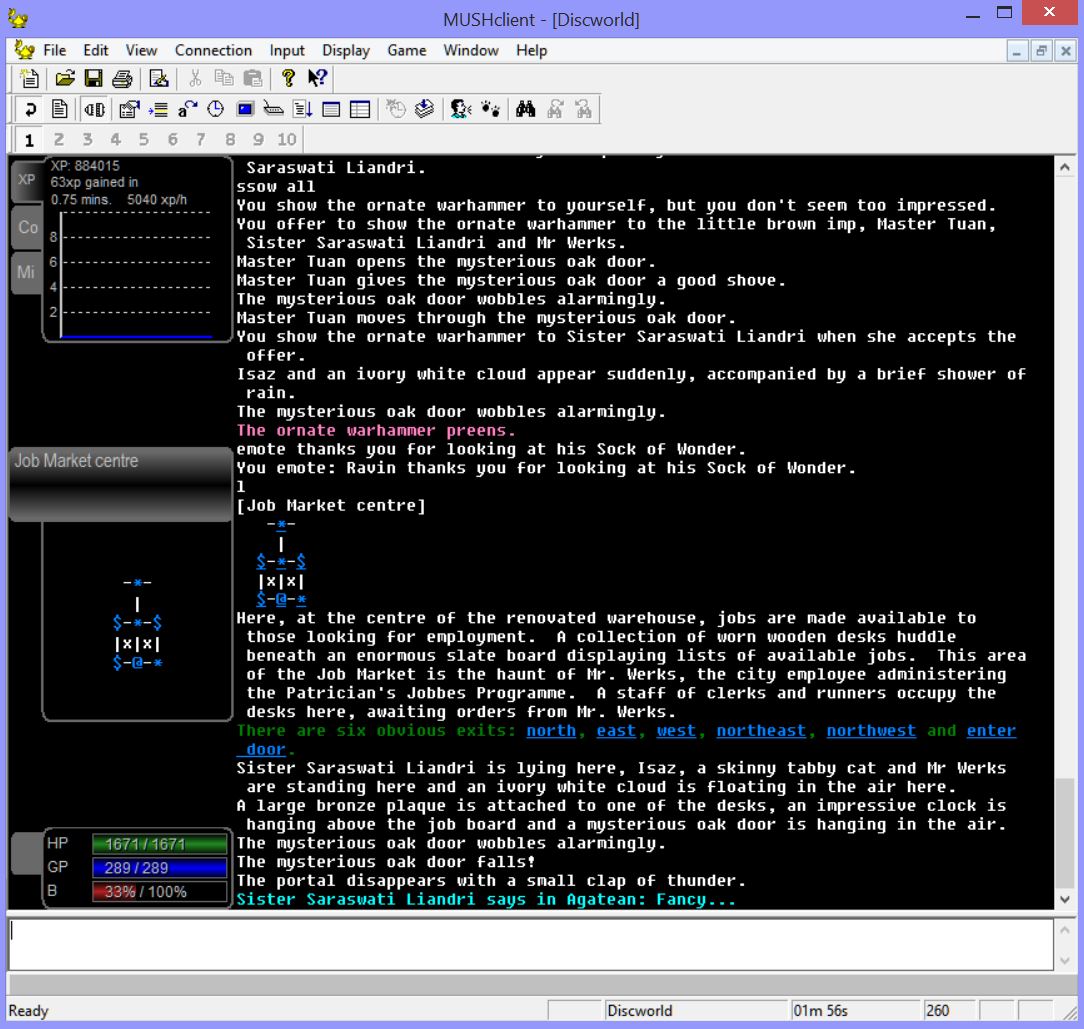
Task: Focus the command input box
Action: [530, 945]
